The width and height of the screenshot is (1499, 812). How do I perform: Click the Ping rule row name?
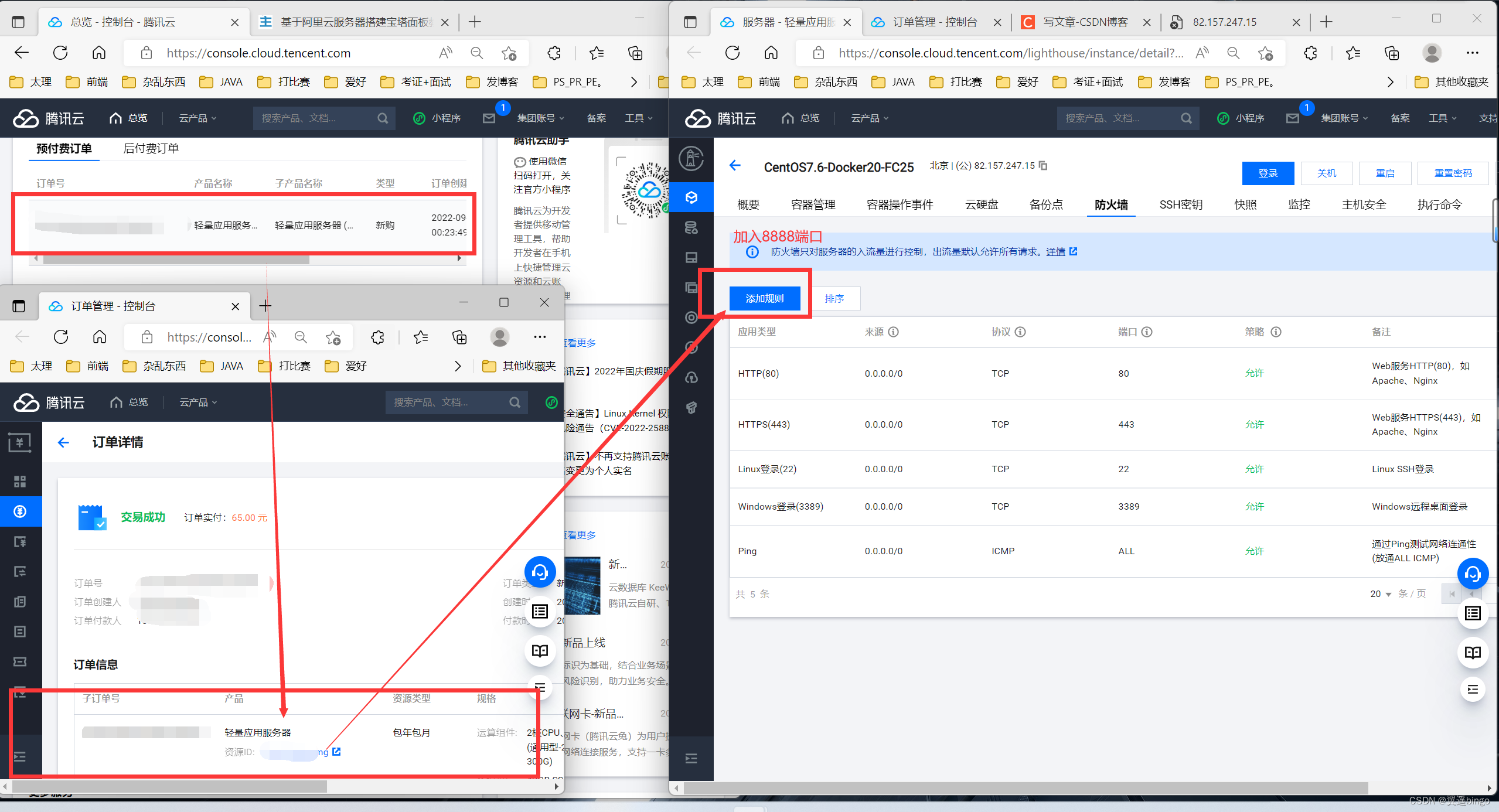(747, 551)
